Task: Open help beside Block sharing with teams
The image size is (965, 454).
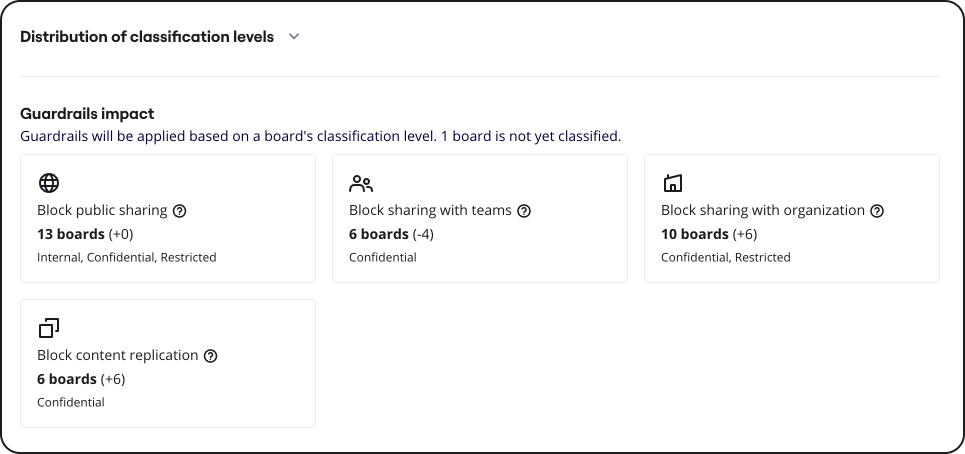Action: 524,211
